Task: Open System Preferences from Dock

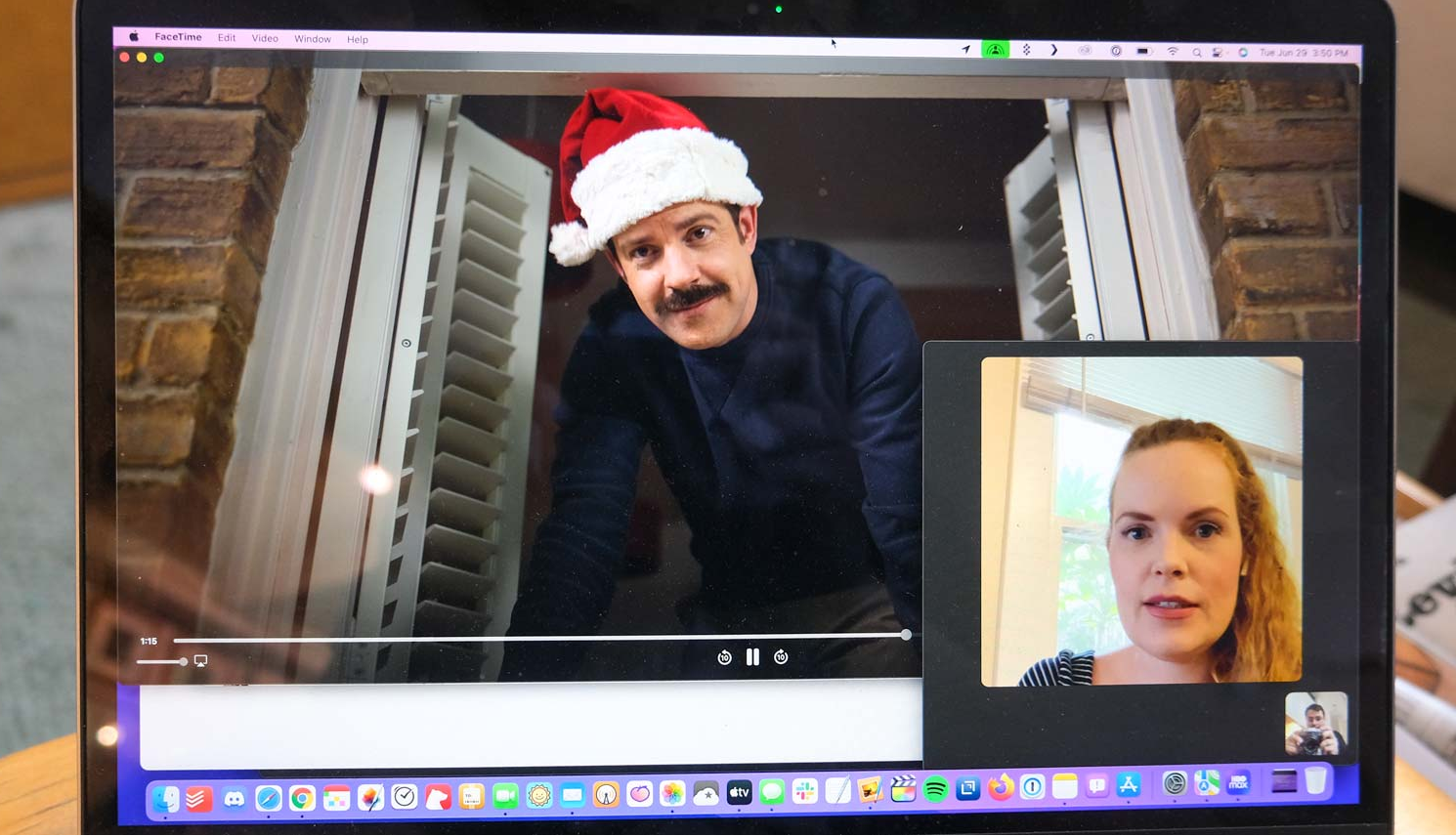Action: (x=1175, y=783)
